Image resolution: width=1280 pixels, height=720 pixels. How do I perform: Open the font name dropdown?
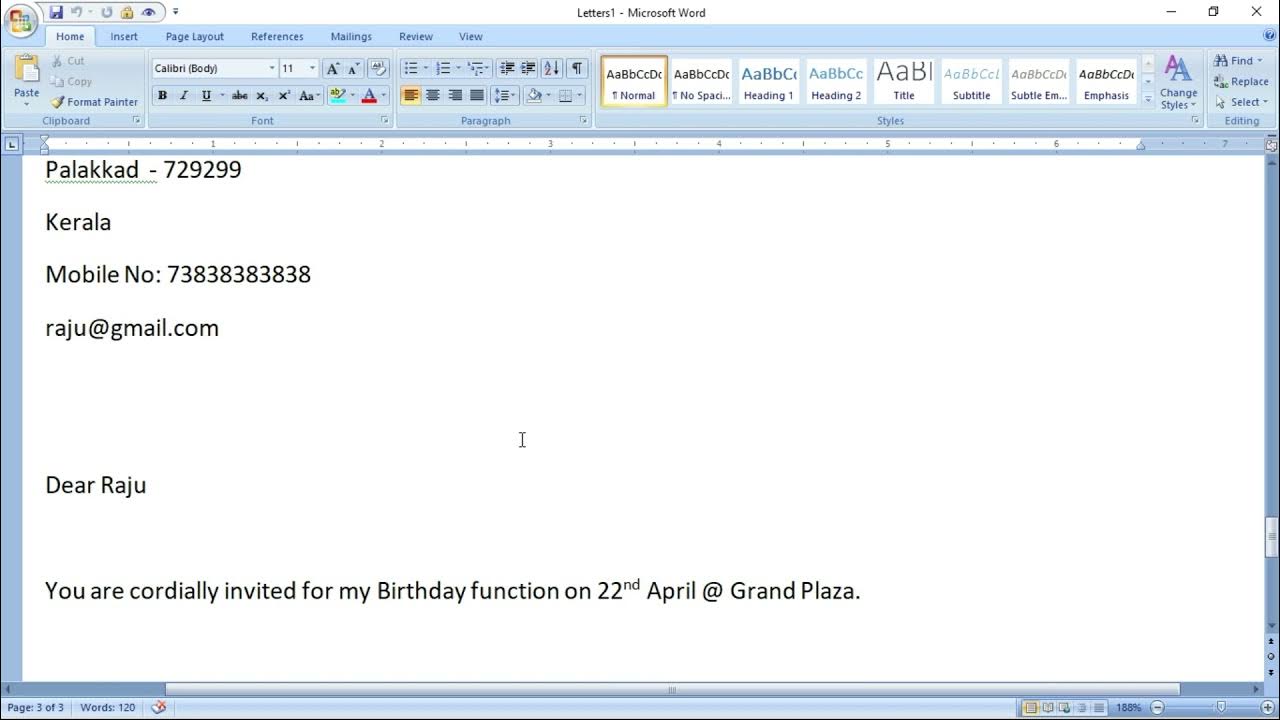(x=272, y=68)
